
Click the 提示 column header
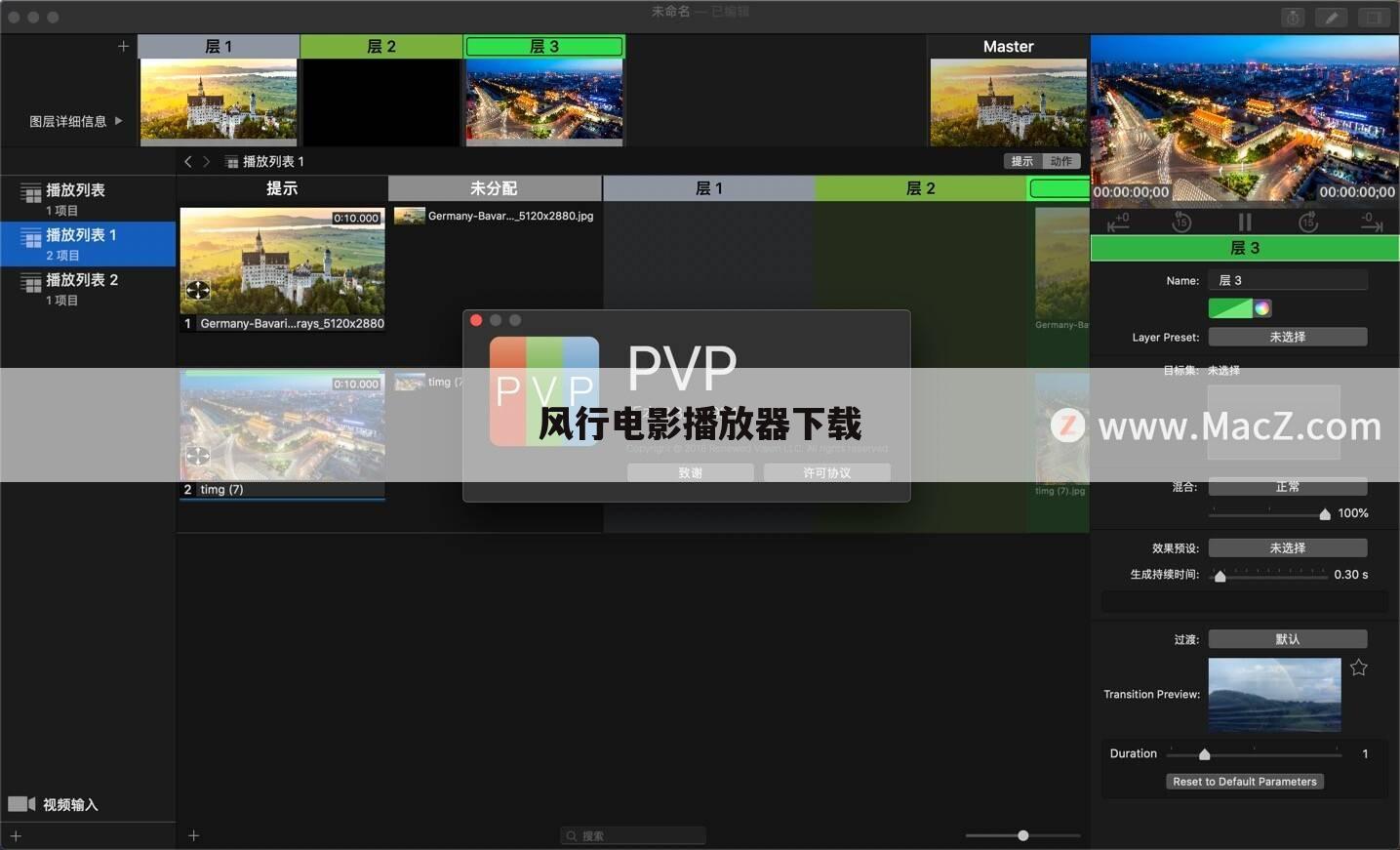tap(282, 188)
